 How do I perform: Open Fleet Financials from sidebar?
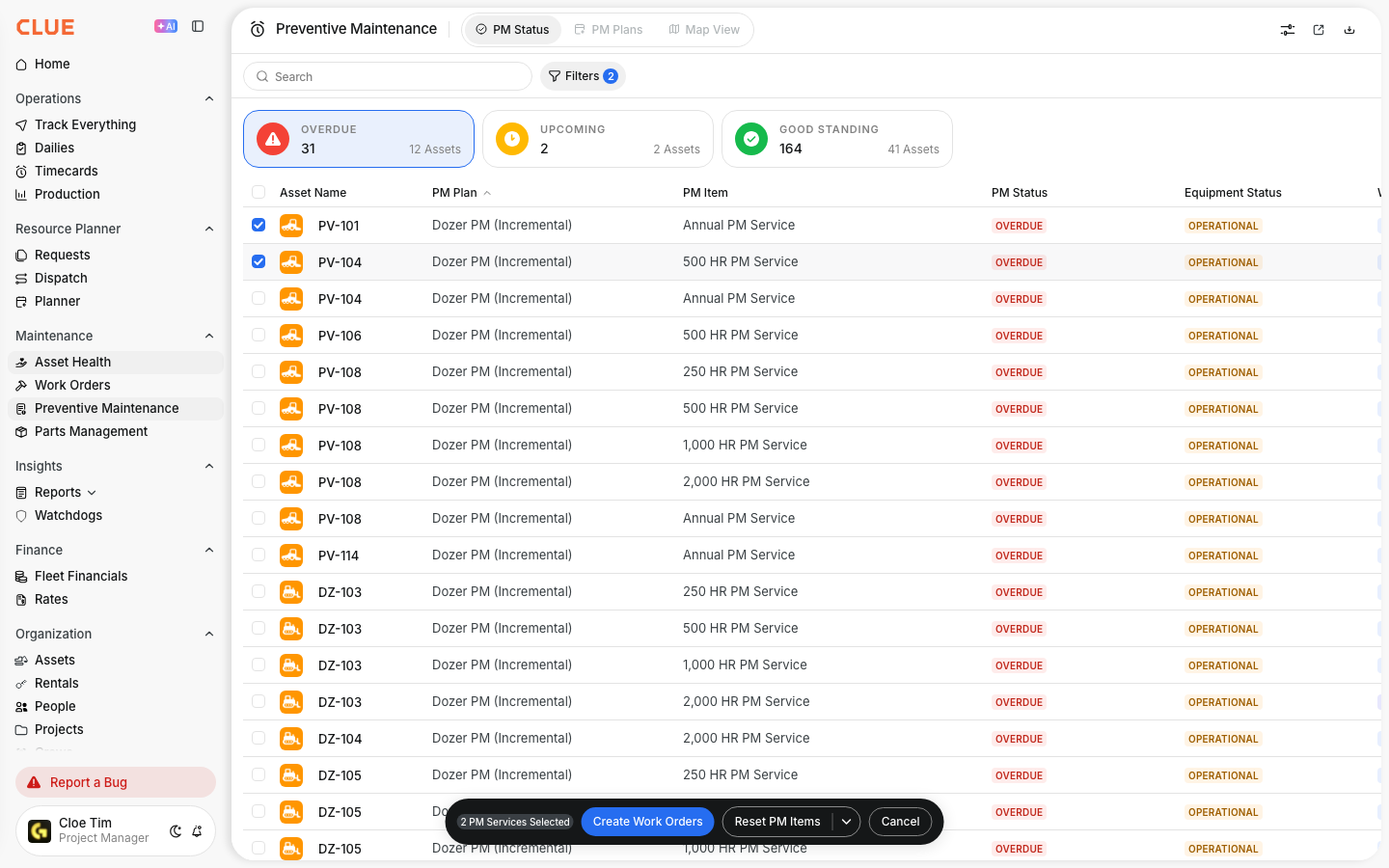click(x=81, y=576)
